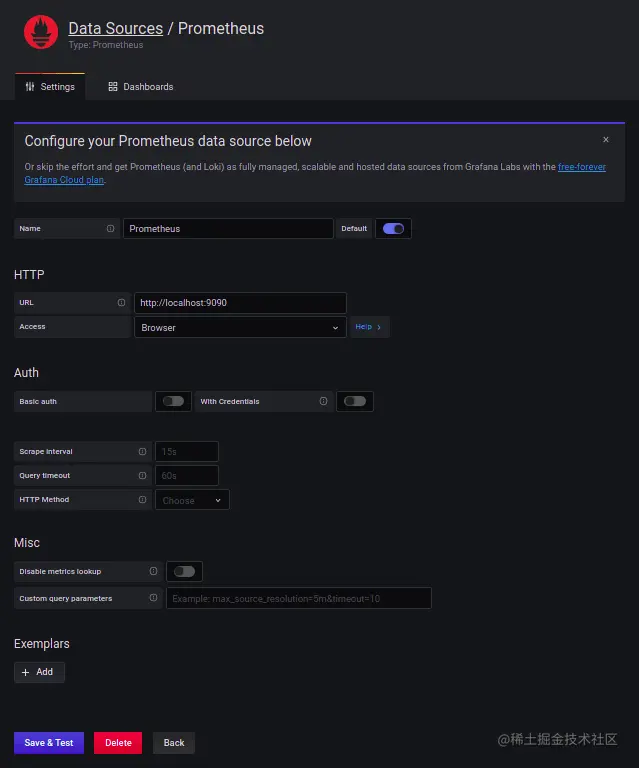
Task: Toggle the Default data source switch
Action: coord(393,229)
